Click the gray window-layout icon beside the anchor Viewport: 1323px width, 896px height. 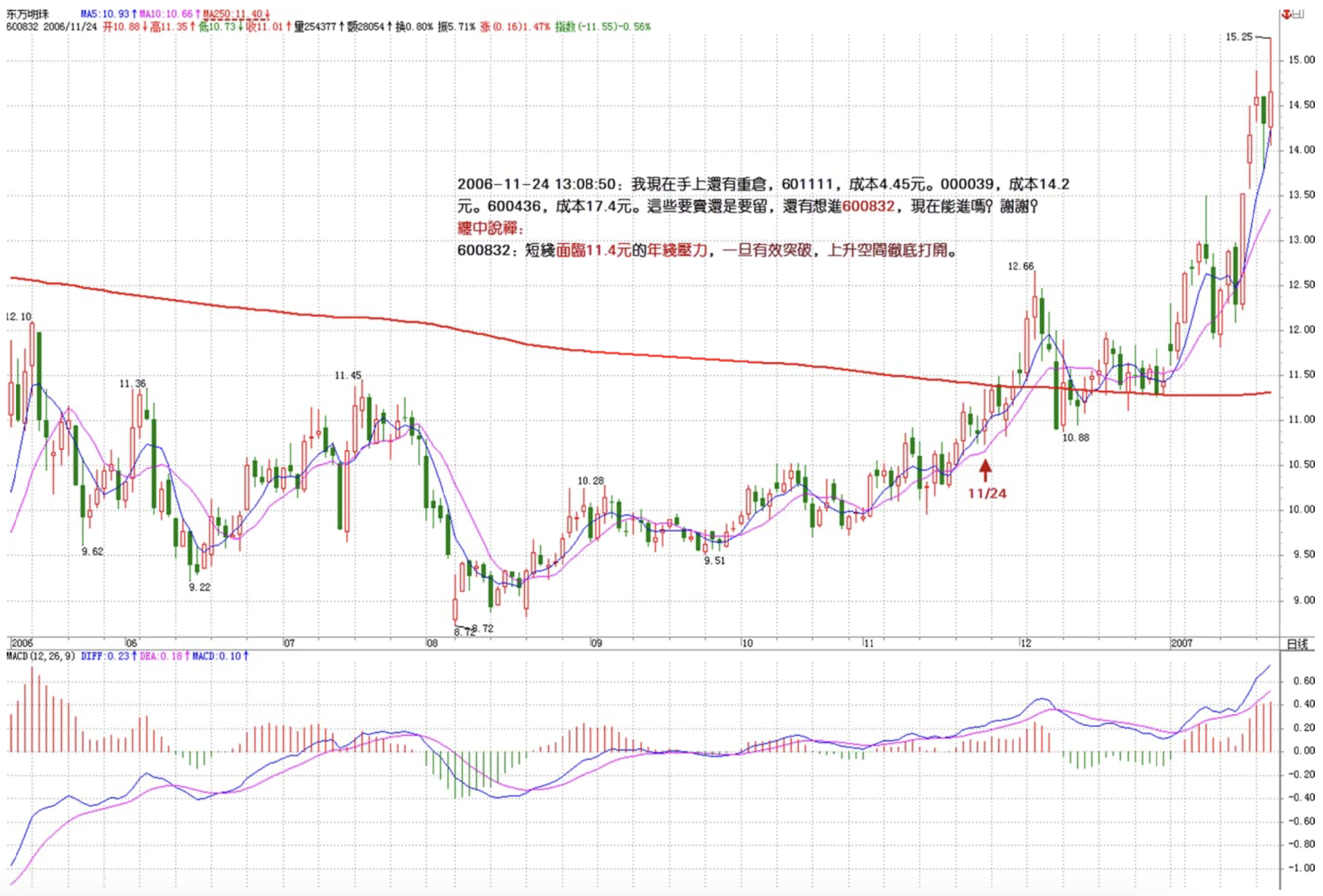click(x=1298, y=14)
